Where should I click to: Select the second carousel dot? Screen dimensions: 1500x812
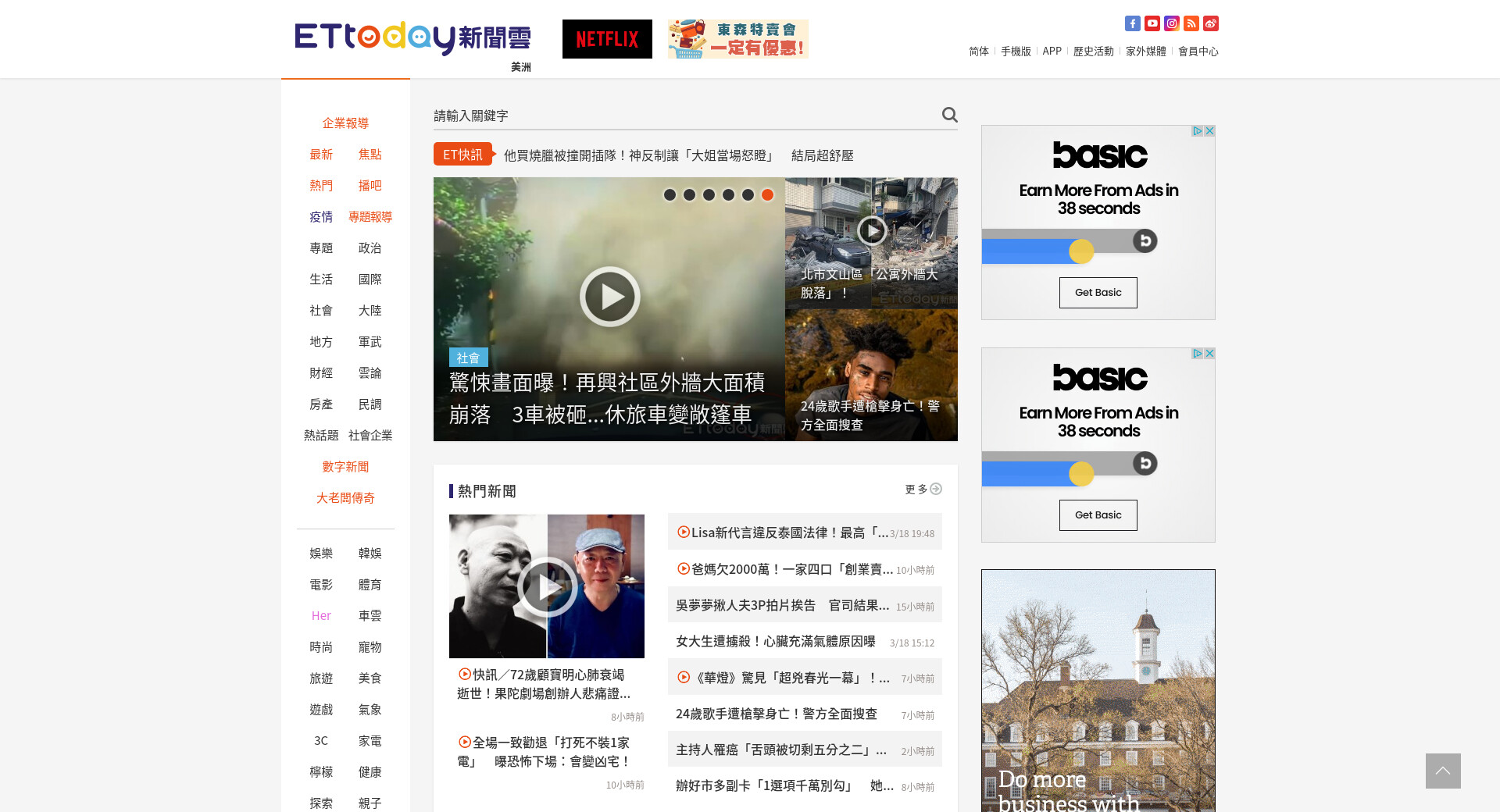coord(689,195)
